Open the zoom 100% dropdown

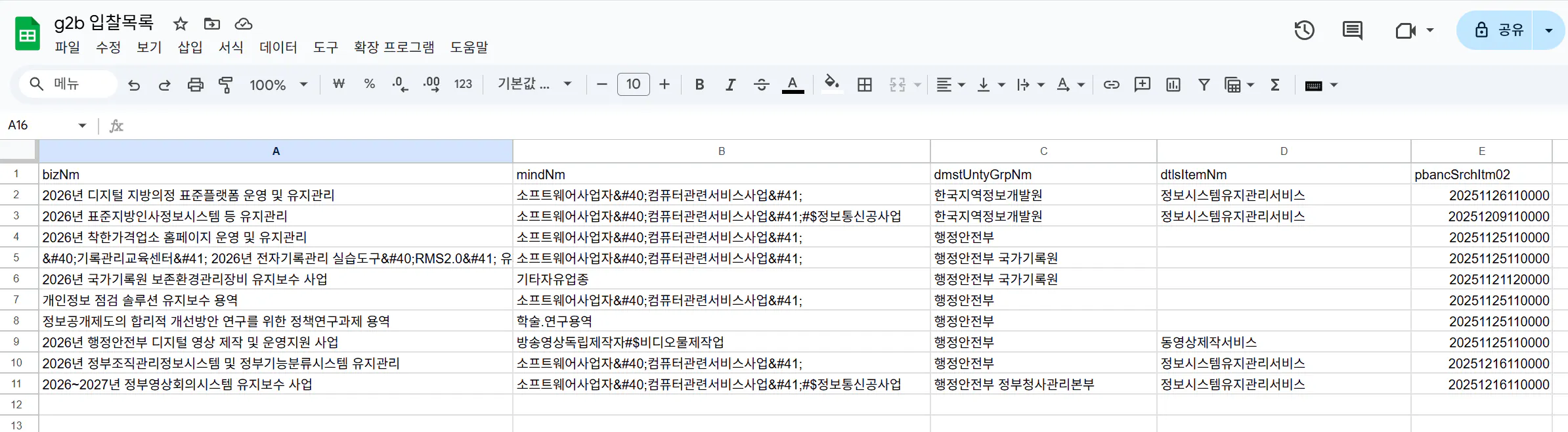278,85
